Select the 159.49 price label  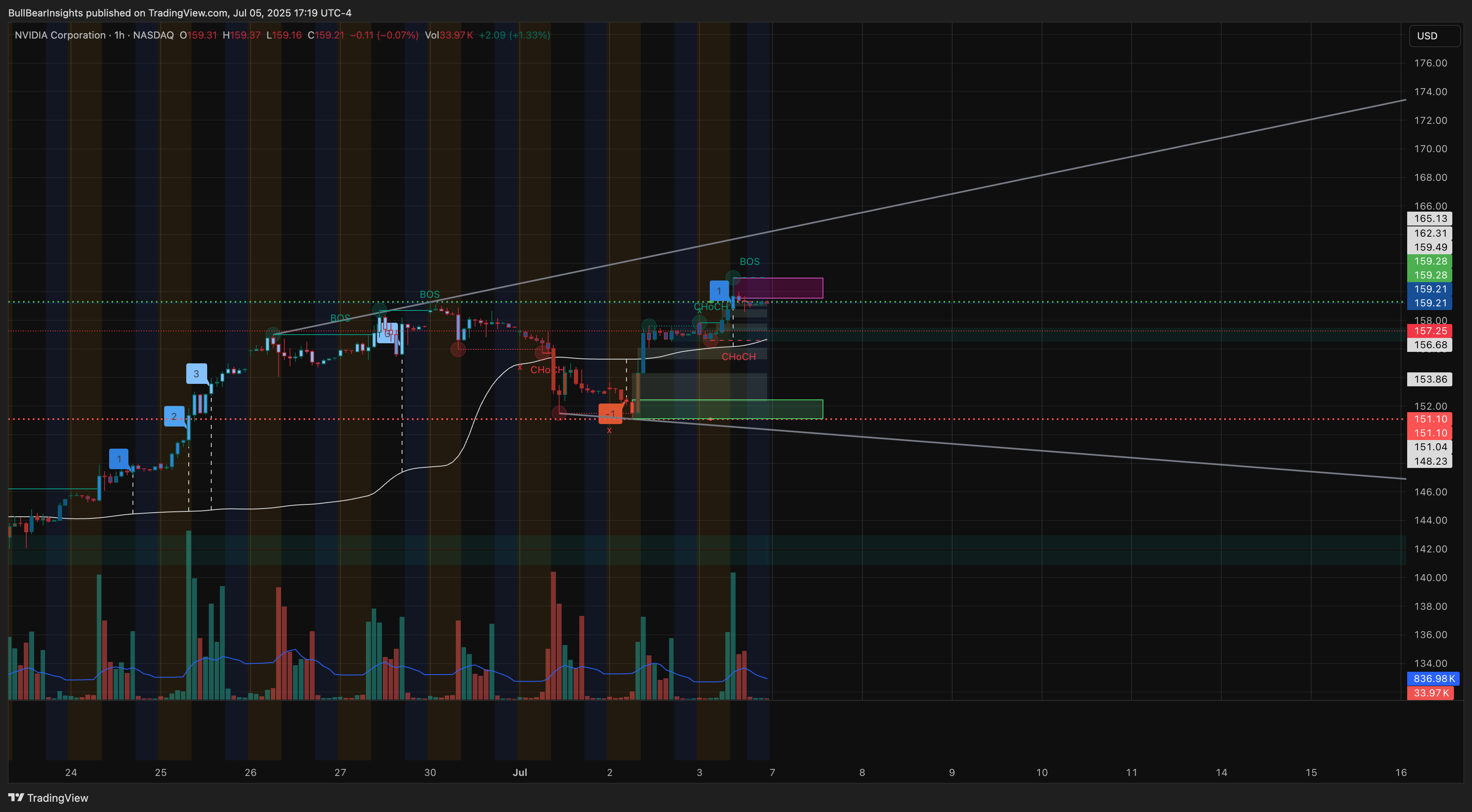(1429, 247)
